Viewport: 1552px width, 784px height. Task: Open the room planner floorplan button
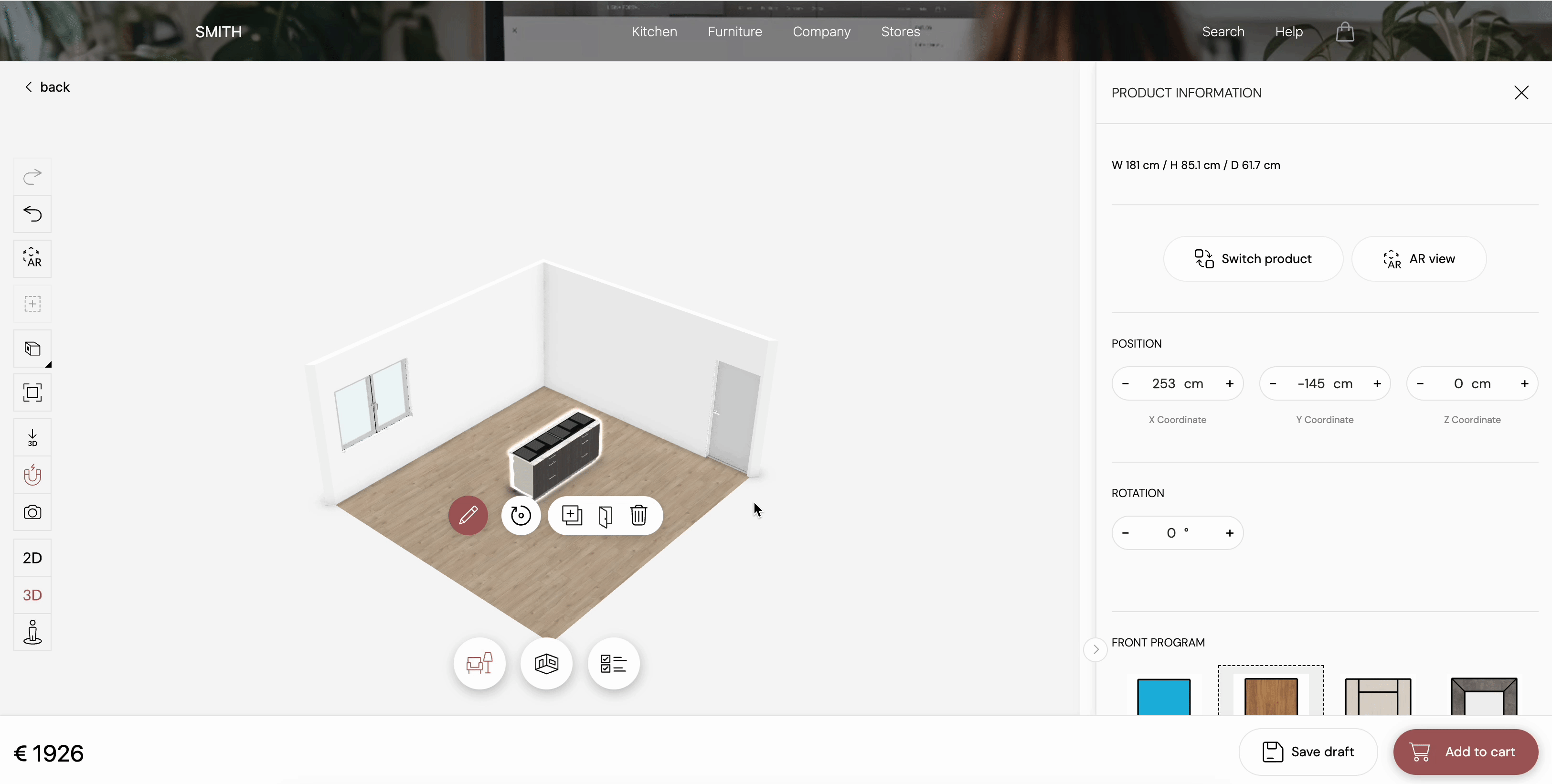(x=546, y=664)
